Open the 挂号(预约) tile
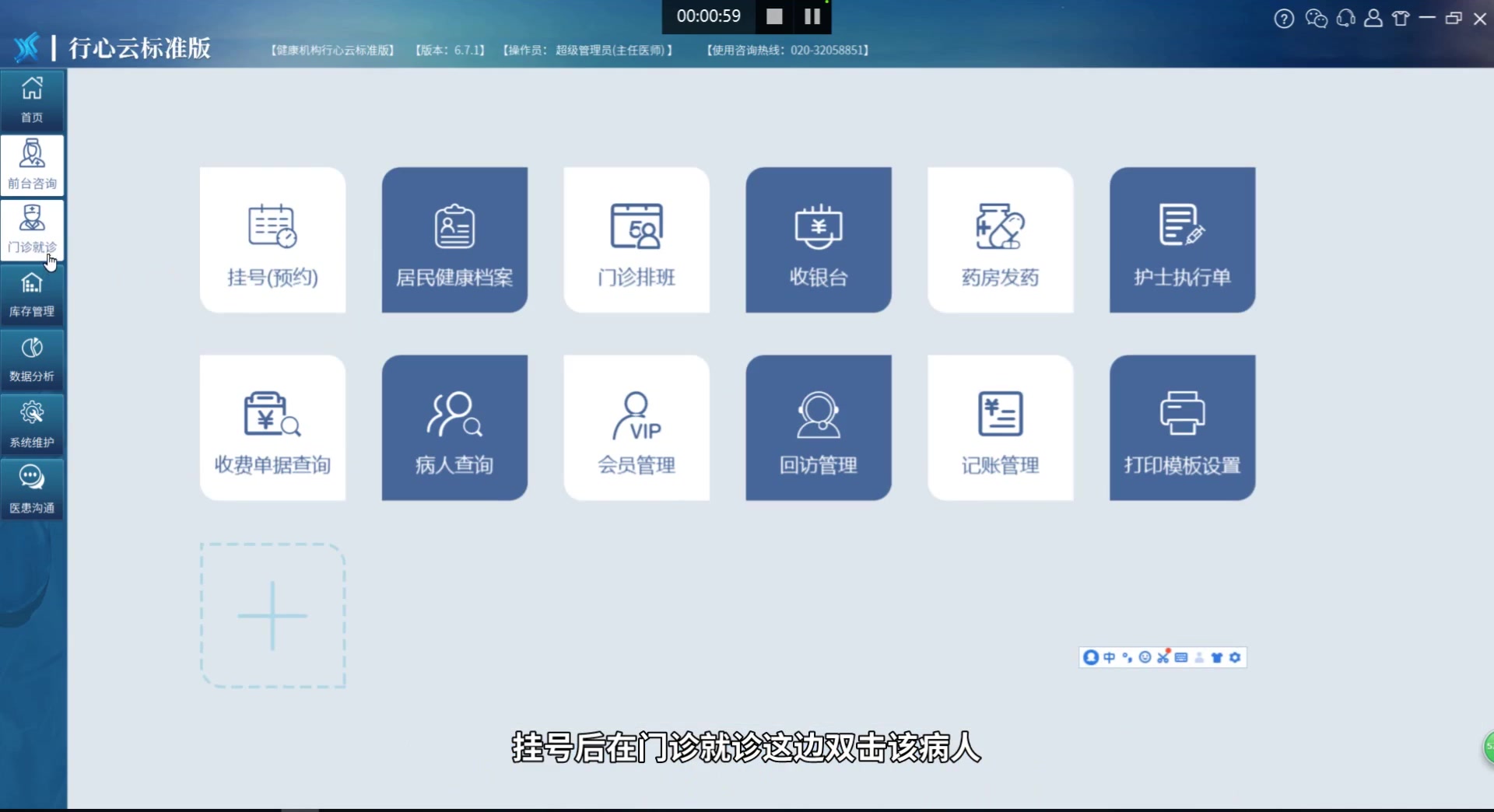 pos(272,240)
